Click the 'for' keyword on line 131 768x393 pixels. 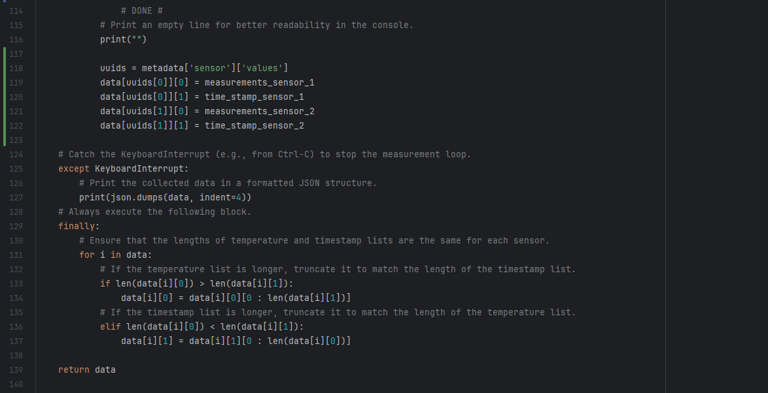[87, 255]
